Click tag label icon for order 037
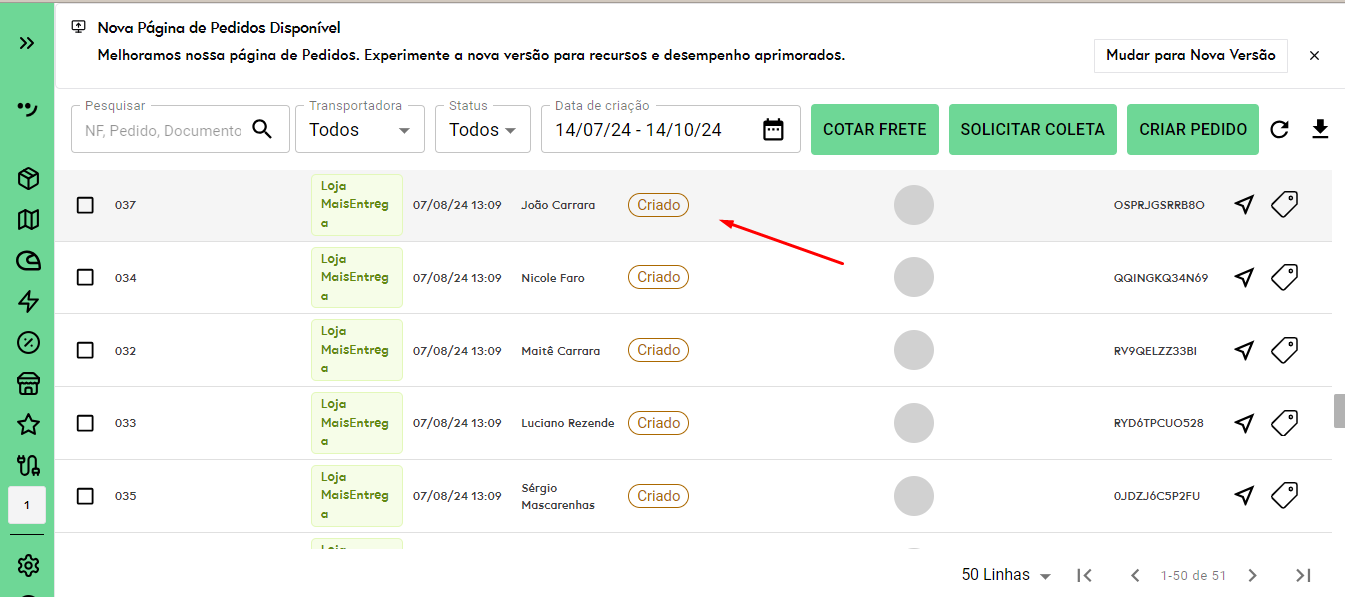Image resolution: width=1345 pixels, height=597 pixels. click(x=1285, y=205)
